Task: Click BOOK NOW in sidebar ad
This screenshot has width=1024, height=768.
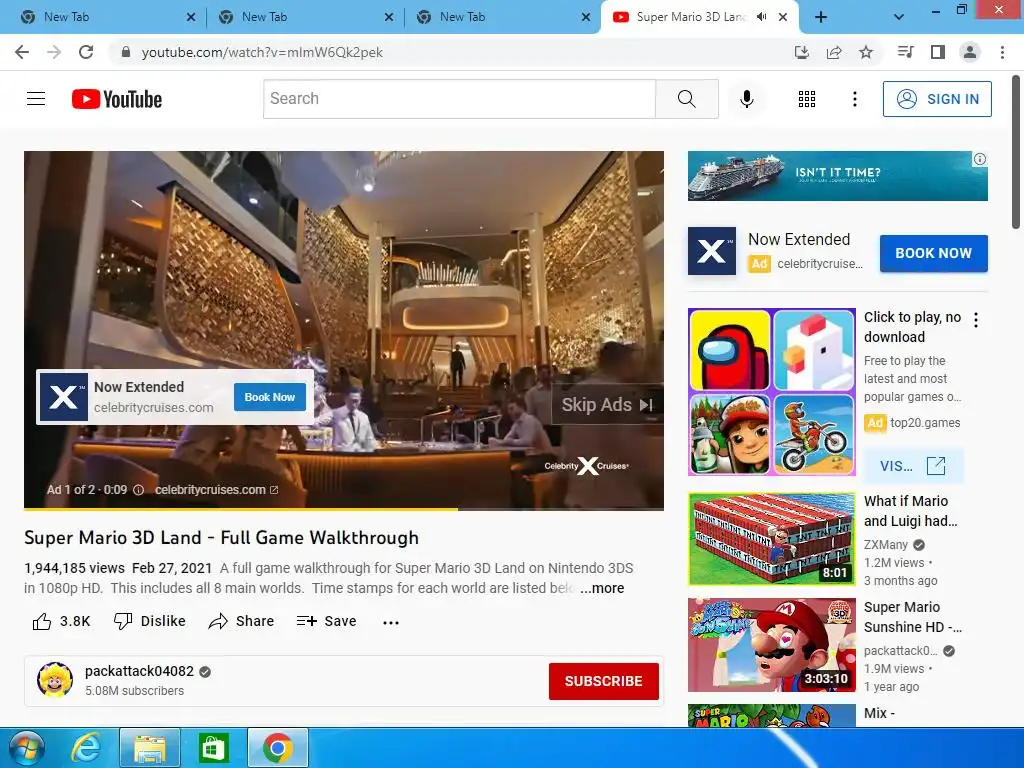Action: click(x=933, y=253)
